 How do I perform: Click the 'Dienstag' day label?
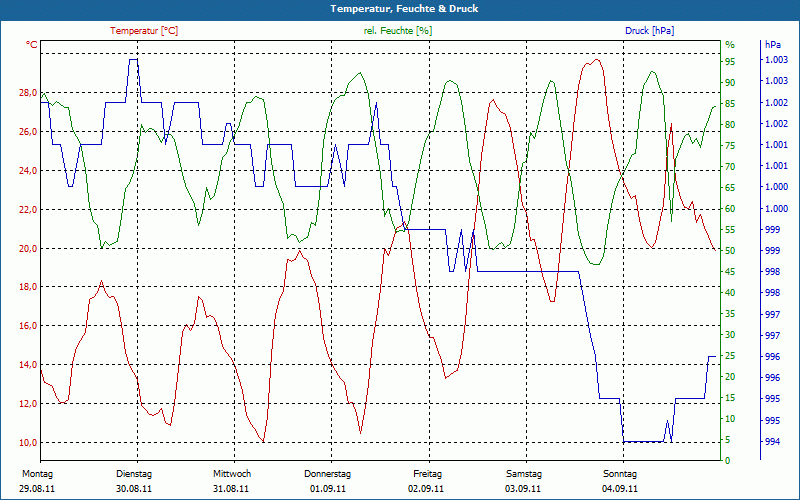tap(134, 474)
